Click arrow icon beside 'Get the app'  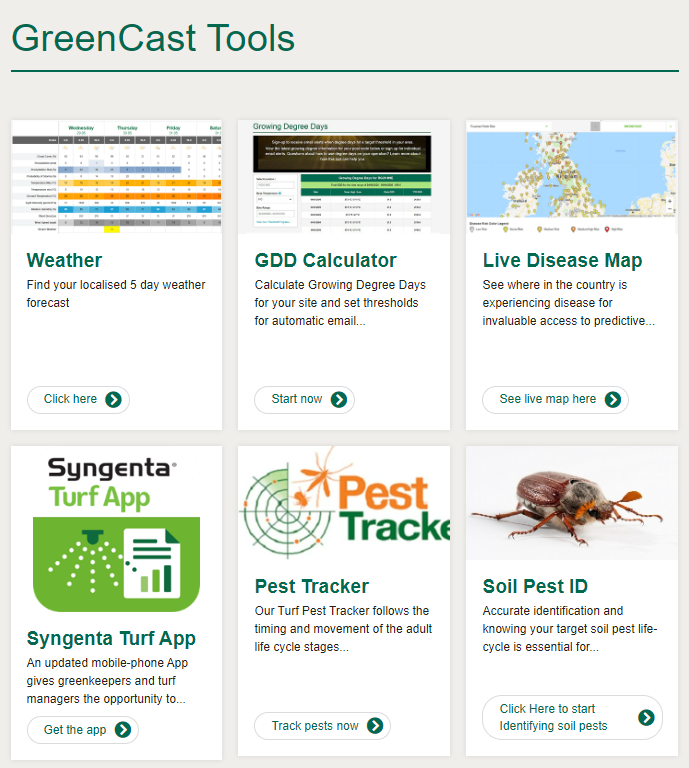point(122,730)
